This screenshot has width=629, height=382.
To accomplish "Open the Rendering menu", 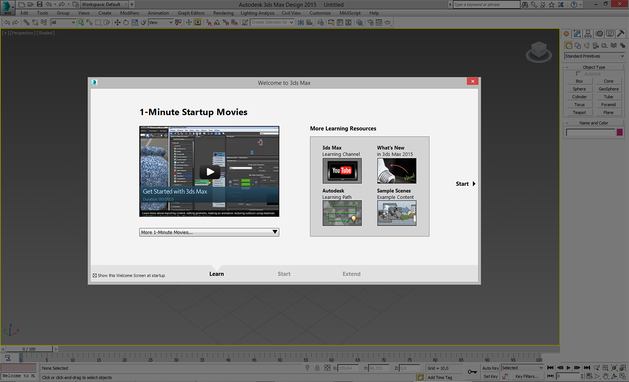I will coord(223,13).
